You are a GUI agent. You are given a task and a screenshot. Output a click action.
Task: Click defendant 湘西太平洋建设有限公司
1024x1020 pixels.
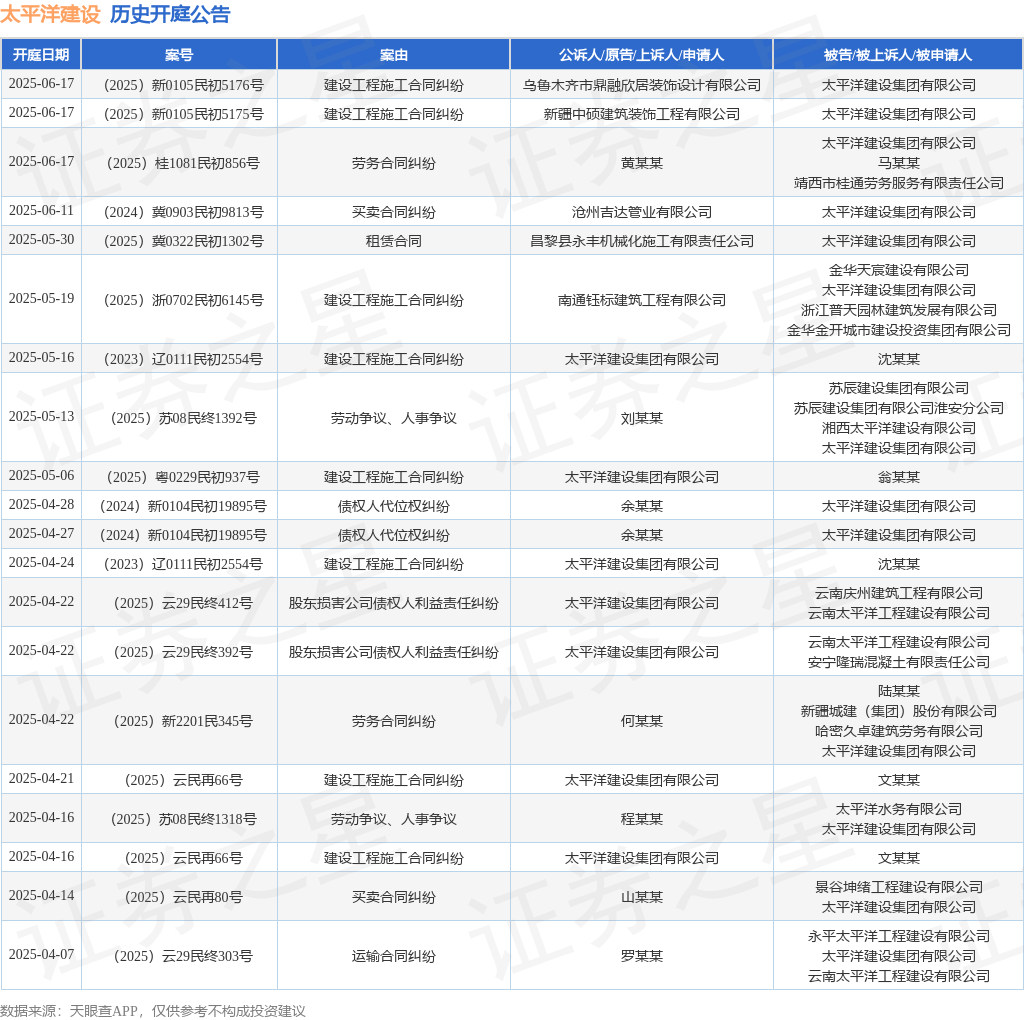point(899,428)
